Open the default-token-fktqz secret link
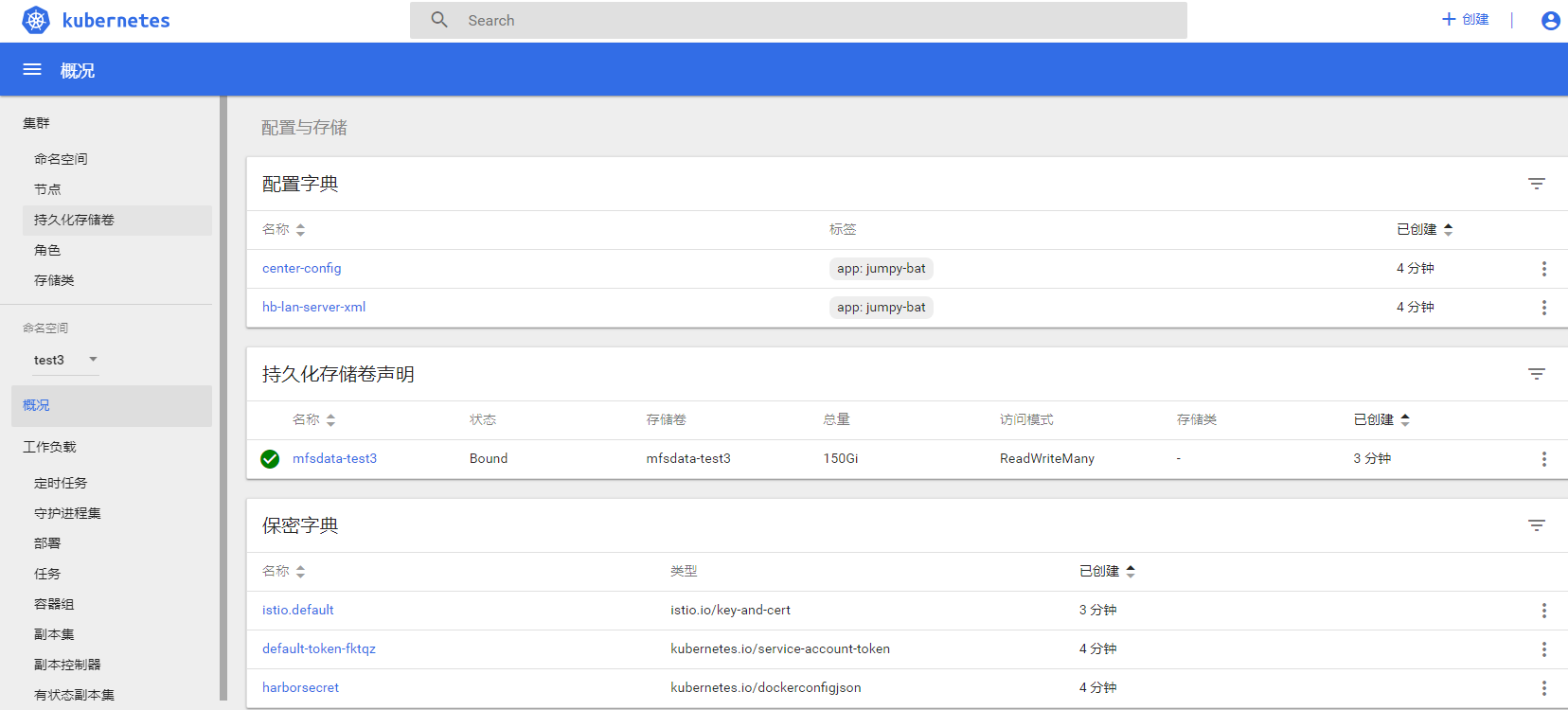 point(318,648)
